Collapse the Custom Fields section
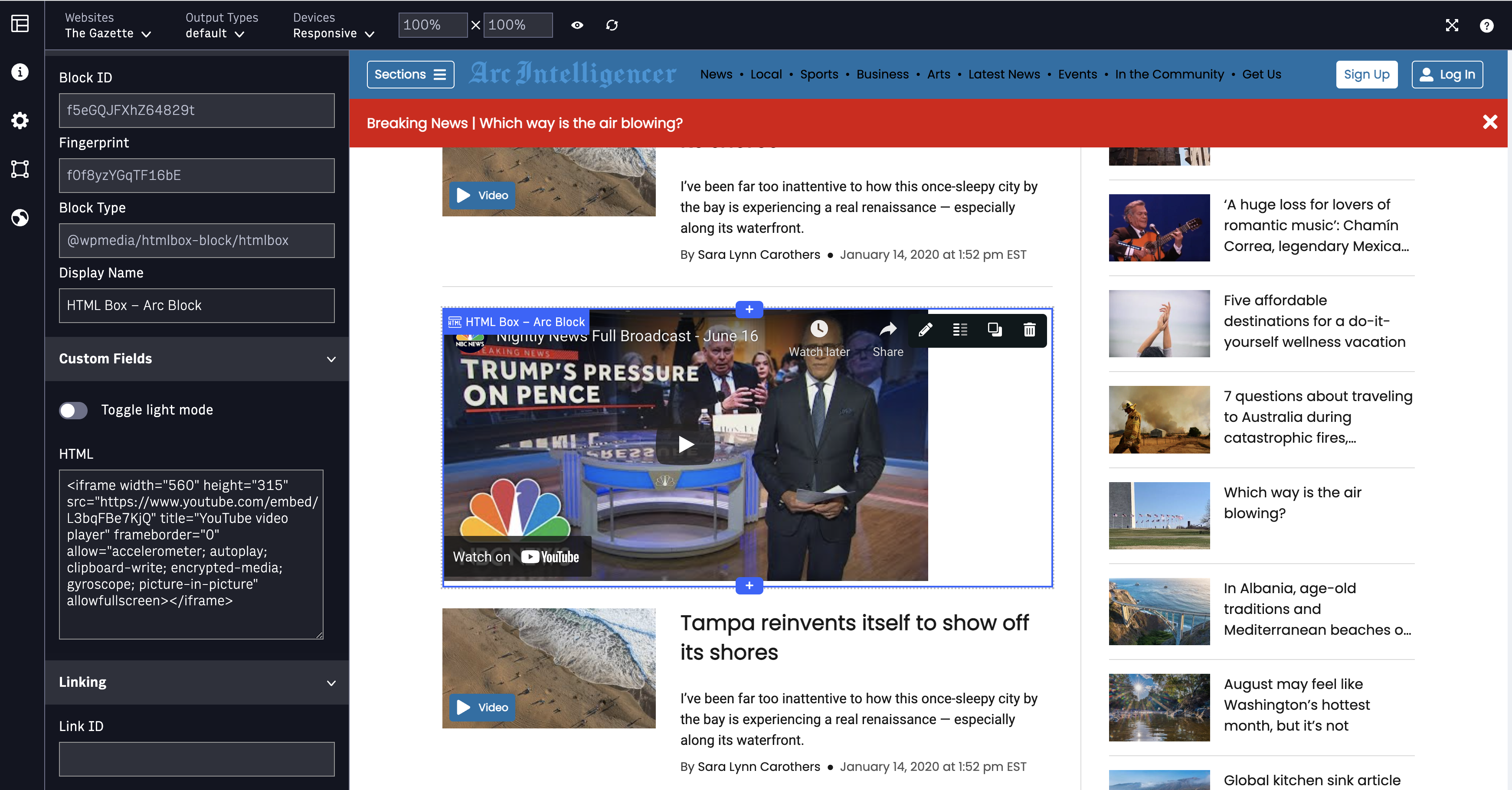 pos(196,359)
